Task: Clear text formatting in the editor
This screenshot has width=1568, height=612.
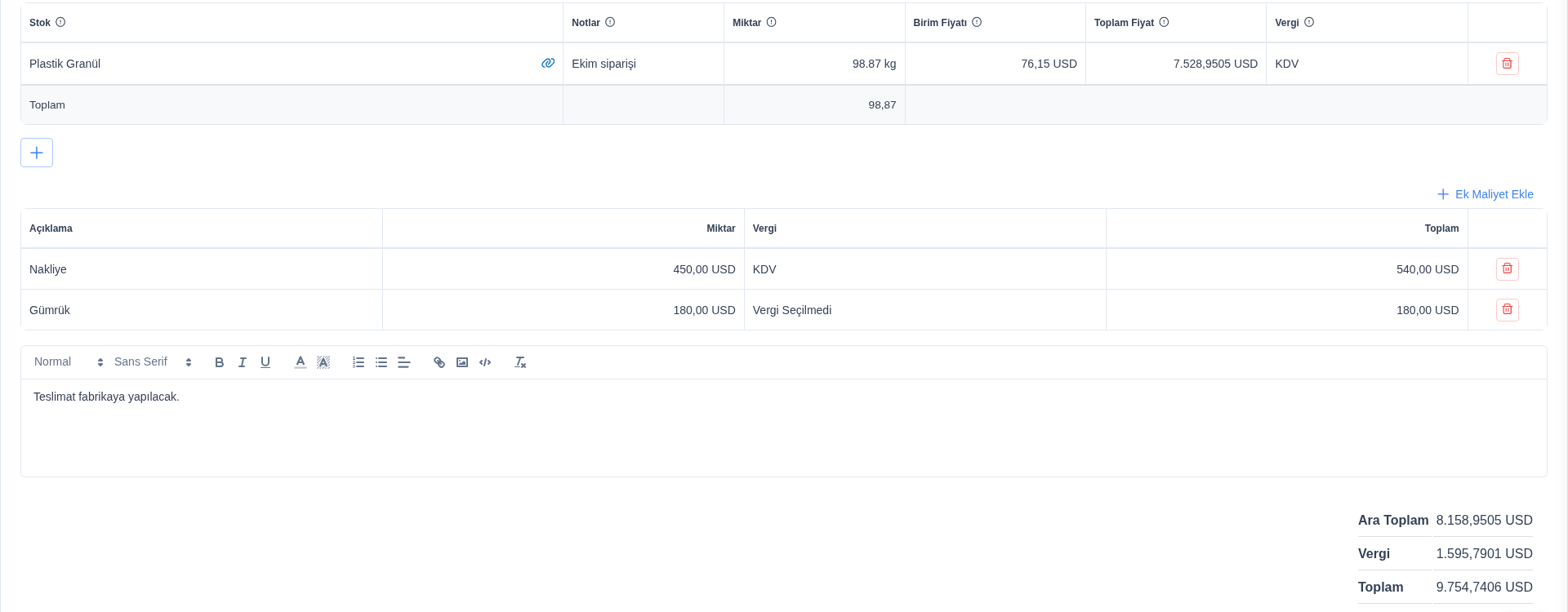Action: 520,362
